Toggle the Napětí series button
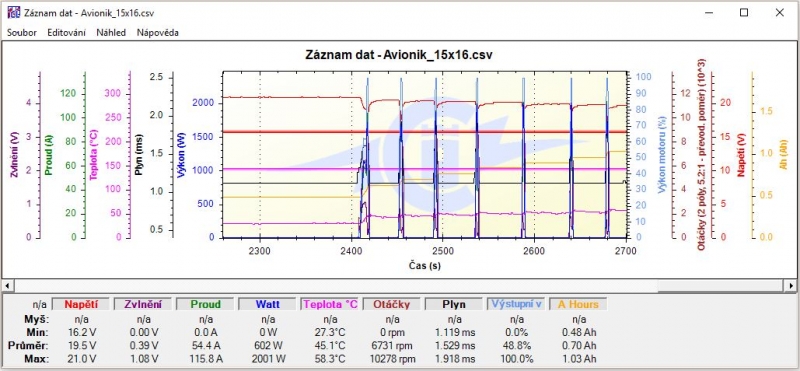 (80, 305)
